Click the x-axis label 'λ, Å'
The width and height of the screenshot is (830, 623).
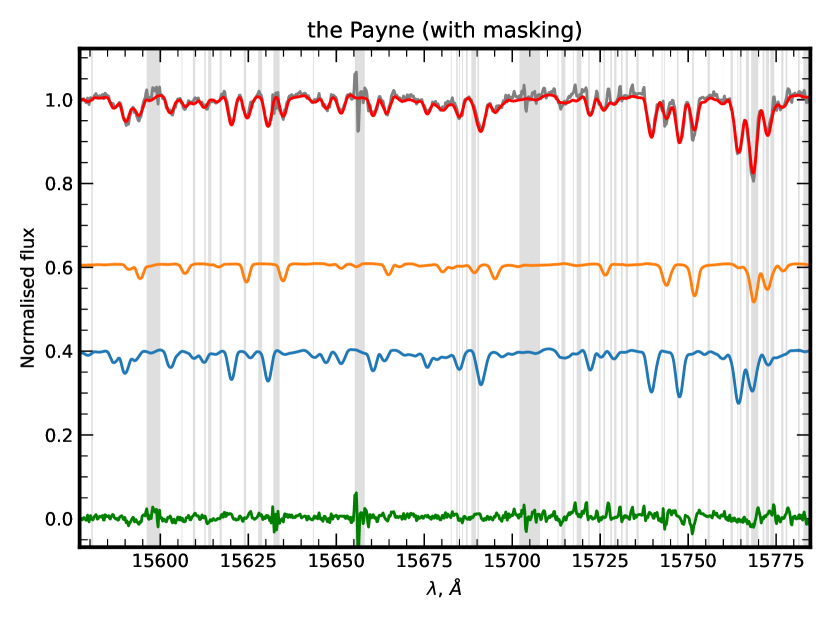coord(444,588)
